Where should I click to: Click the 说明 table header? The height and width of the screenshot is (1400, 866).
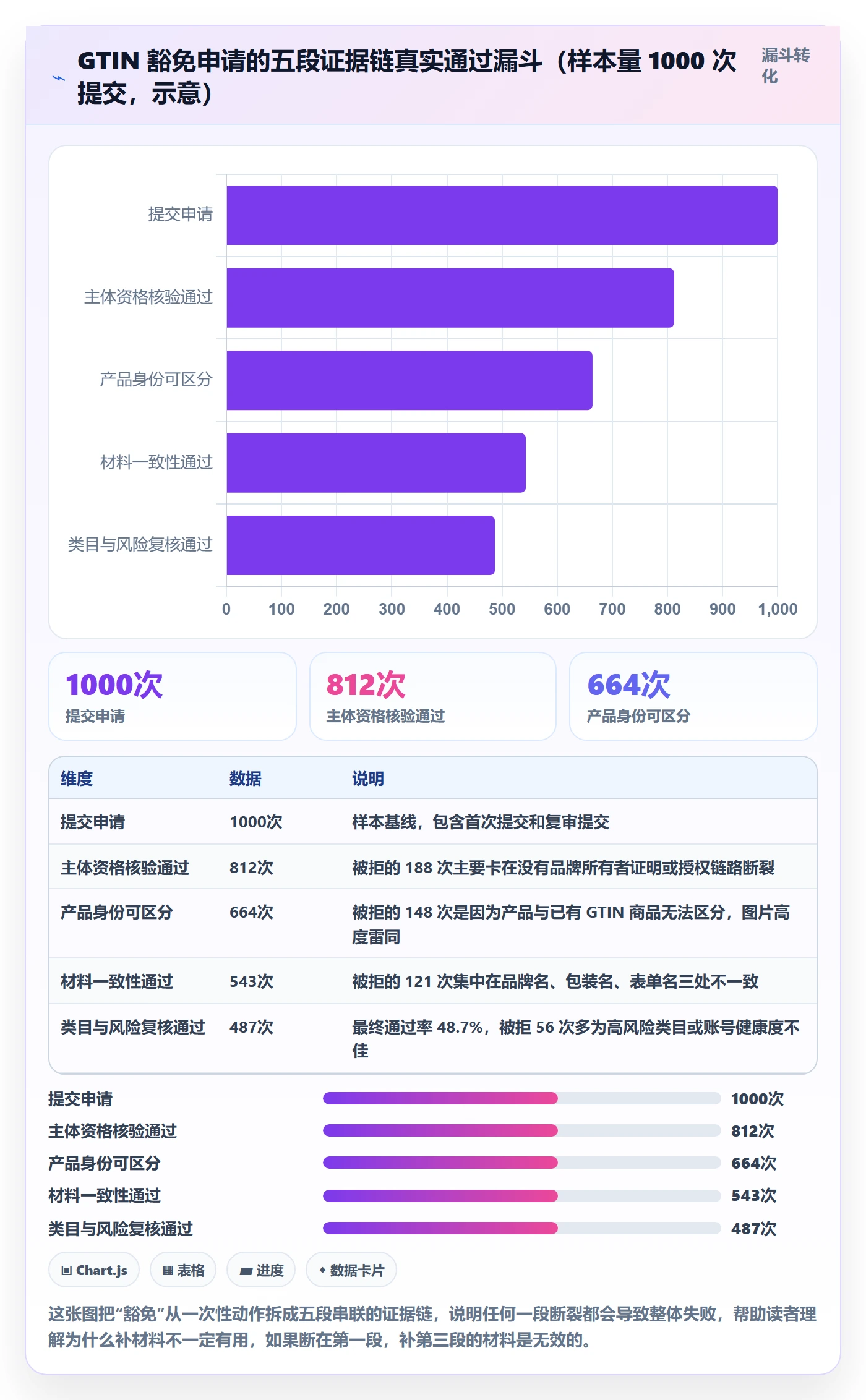(x=368, y=779)
